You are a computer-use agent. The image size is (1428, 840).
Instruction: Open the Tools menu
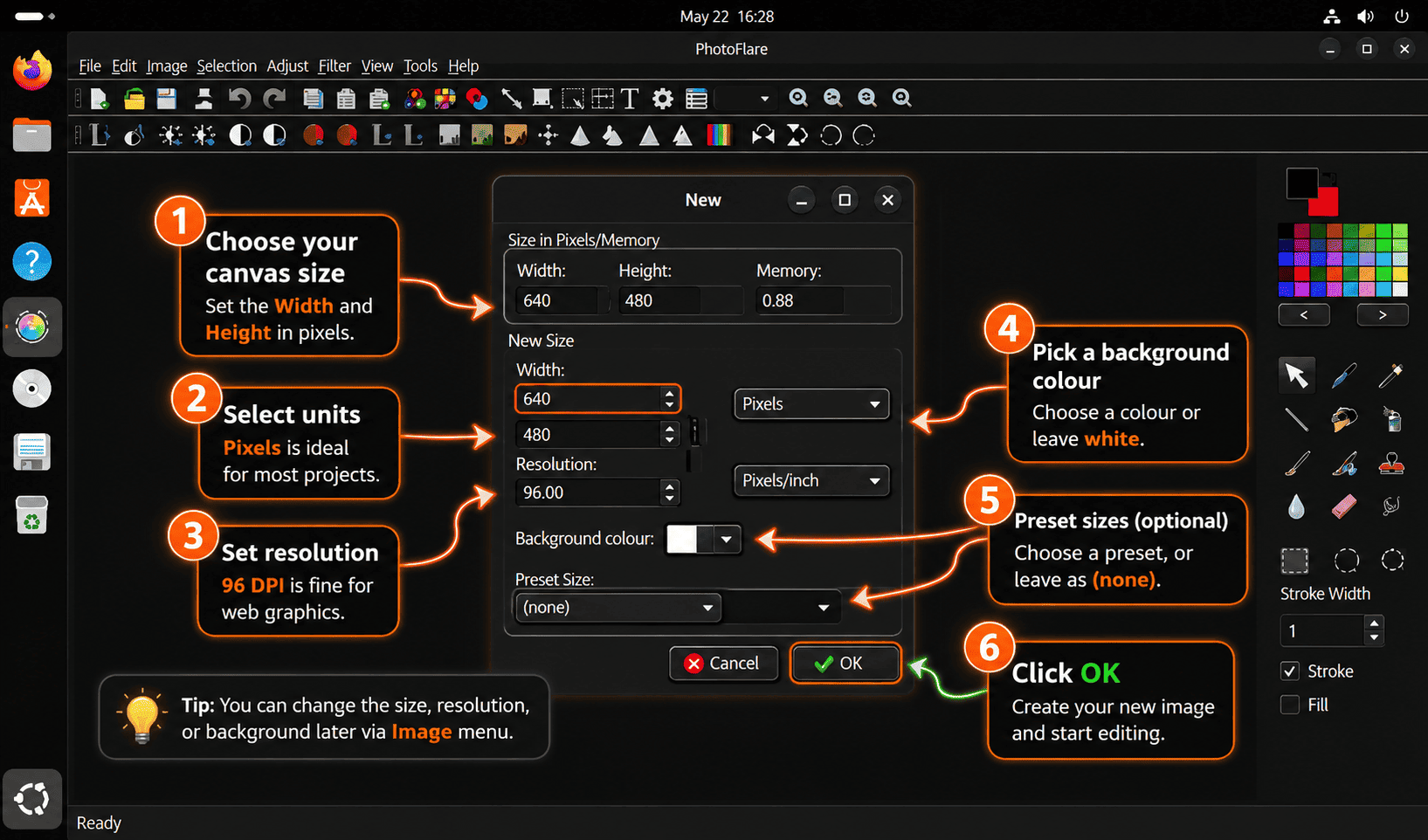point(420,66)
